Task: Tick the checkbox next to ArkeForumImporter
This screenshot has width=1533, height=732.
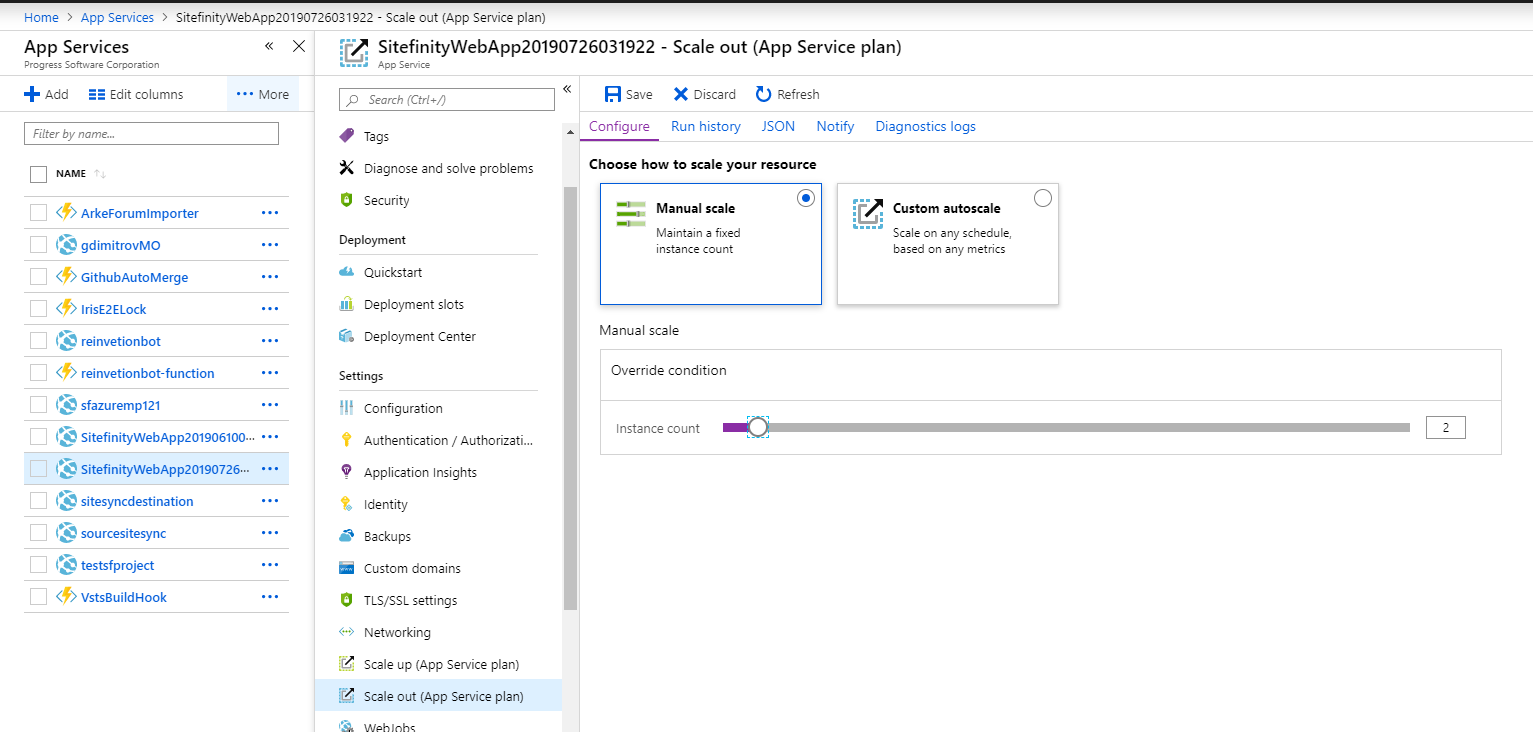Action: tap(39, 213)
